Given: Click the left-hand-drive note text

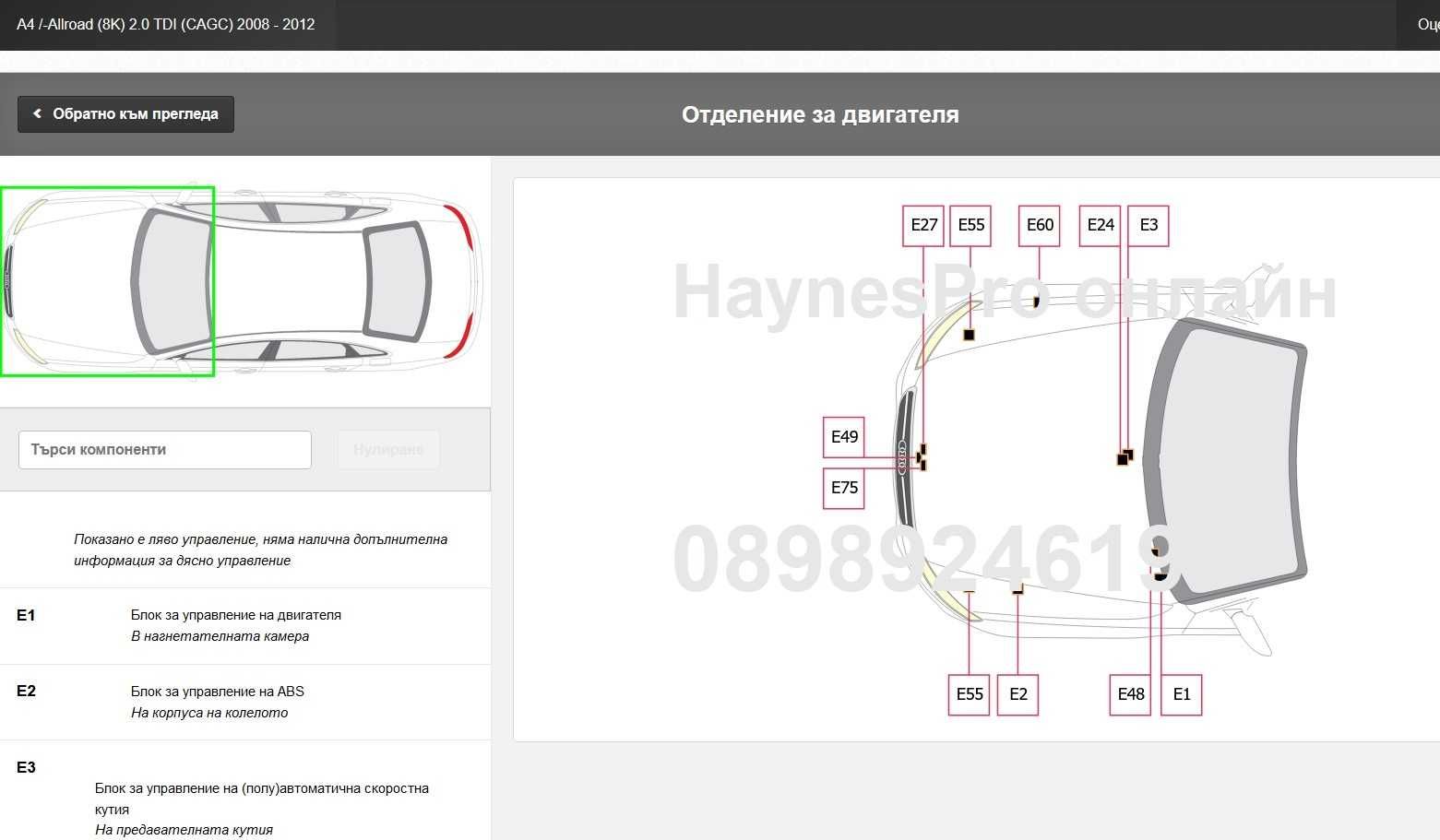Looking at the screenshot, I should coord(261,550).
